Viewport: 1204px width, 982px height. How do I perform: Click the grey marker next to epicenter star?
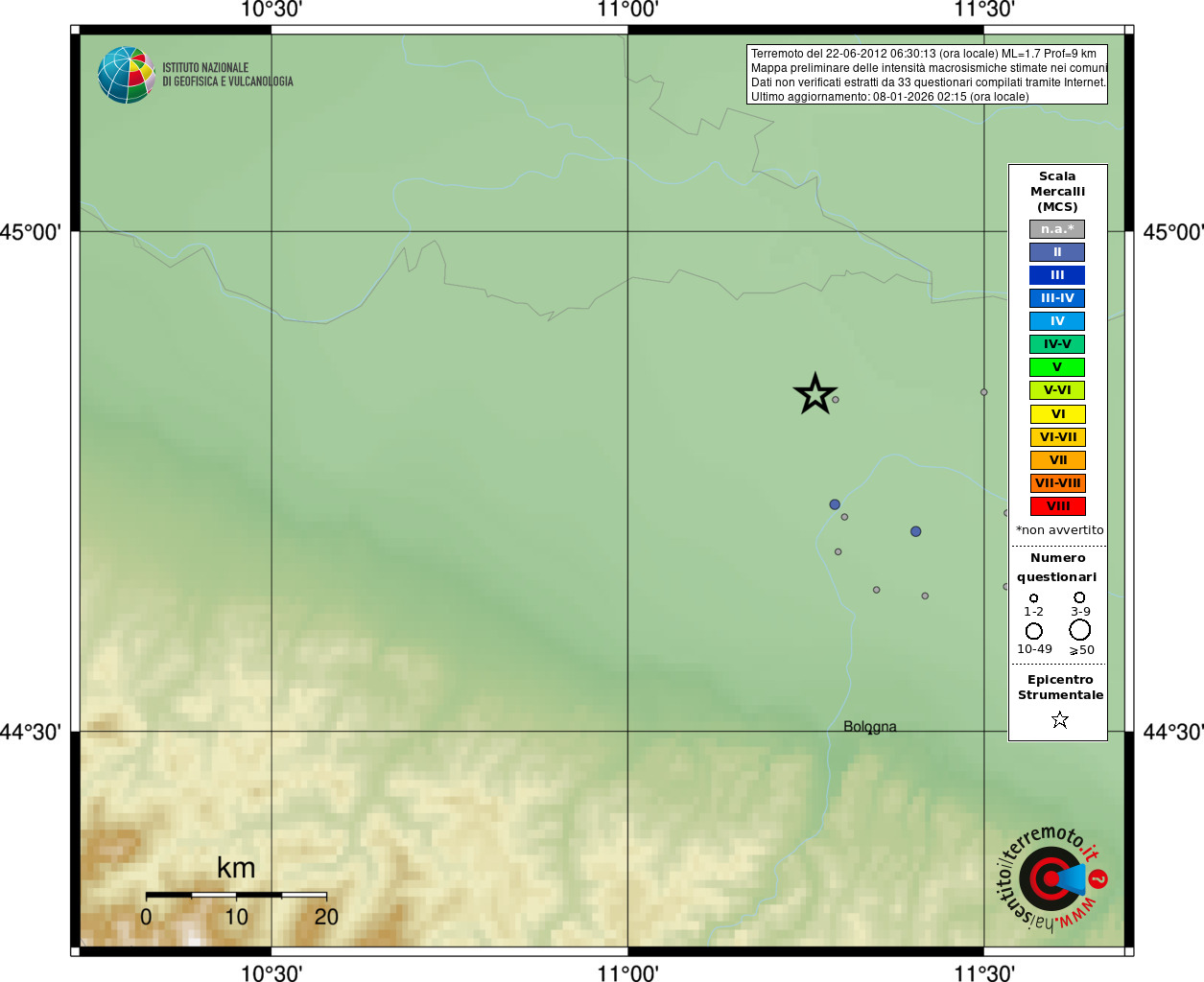pyautogui.click(x=836, y=400)
